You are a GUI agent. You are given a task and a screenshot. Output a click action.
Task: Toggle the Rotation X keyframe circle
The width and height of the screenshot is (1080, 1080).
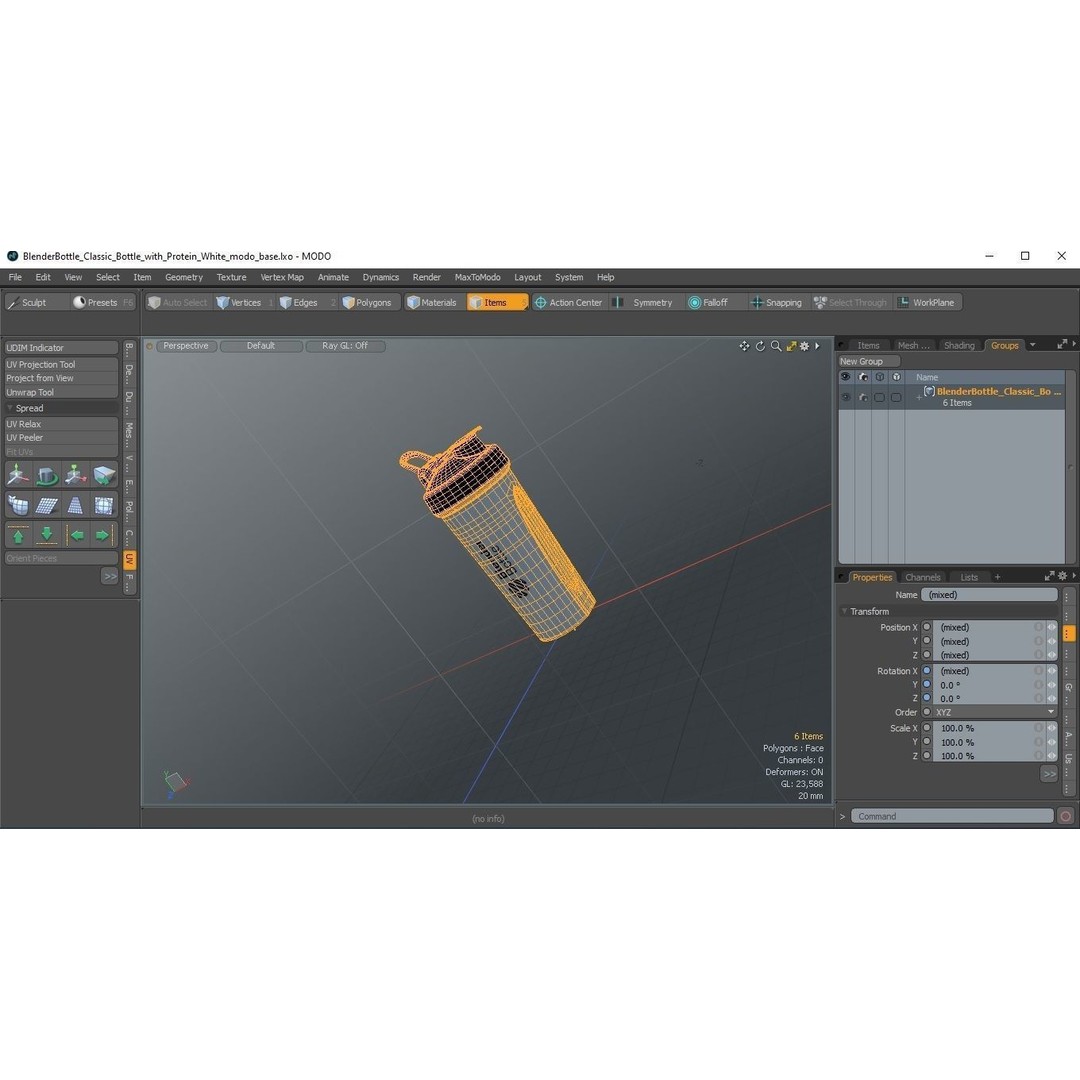(x=927, y=671)
